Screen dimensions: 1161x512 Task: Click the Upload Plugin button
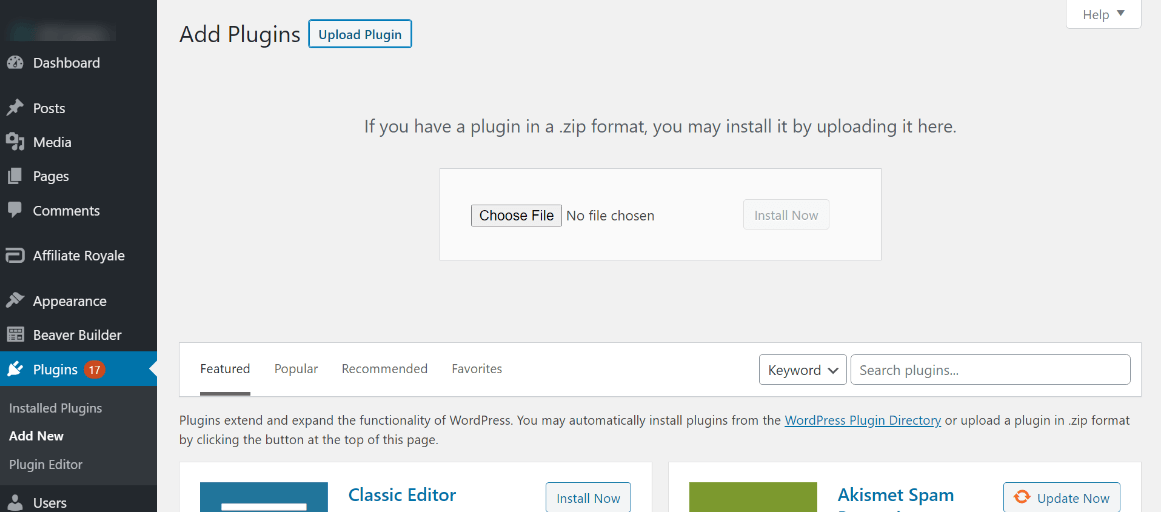click(360, 34)
